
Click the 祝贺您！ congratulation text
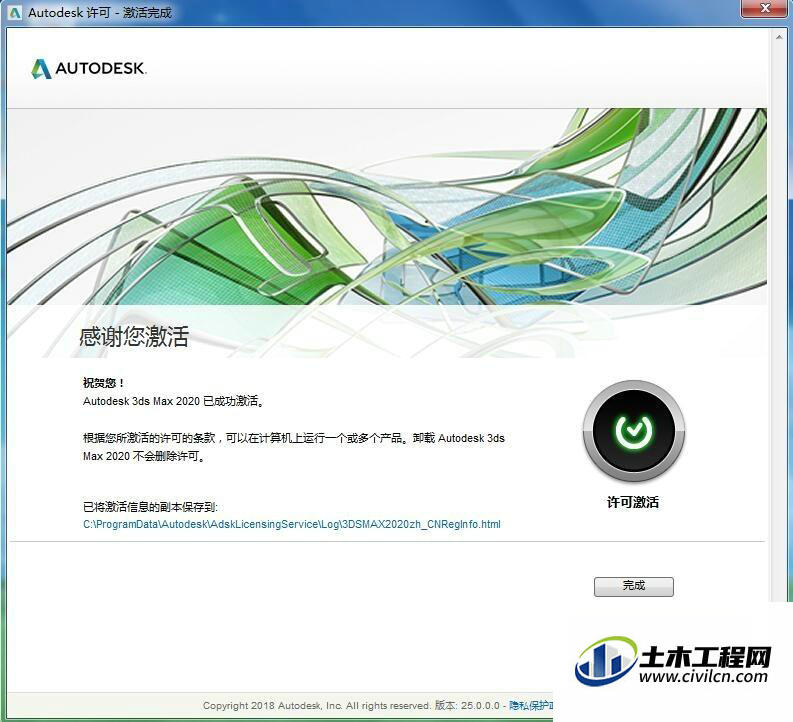[104, 383]
